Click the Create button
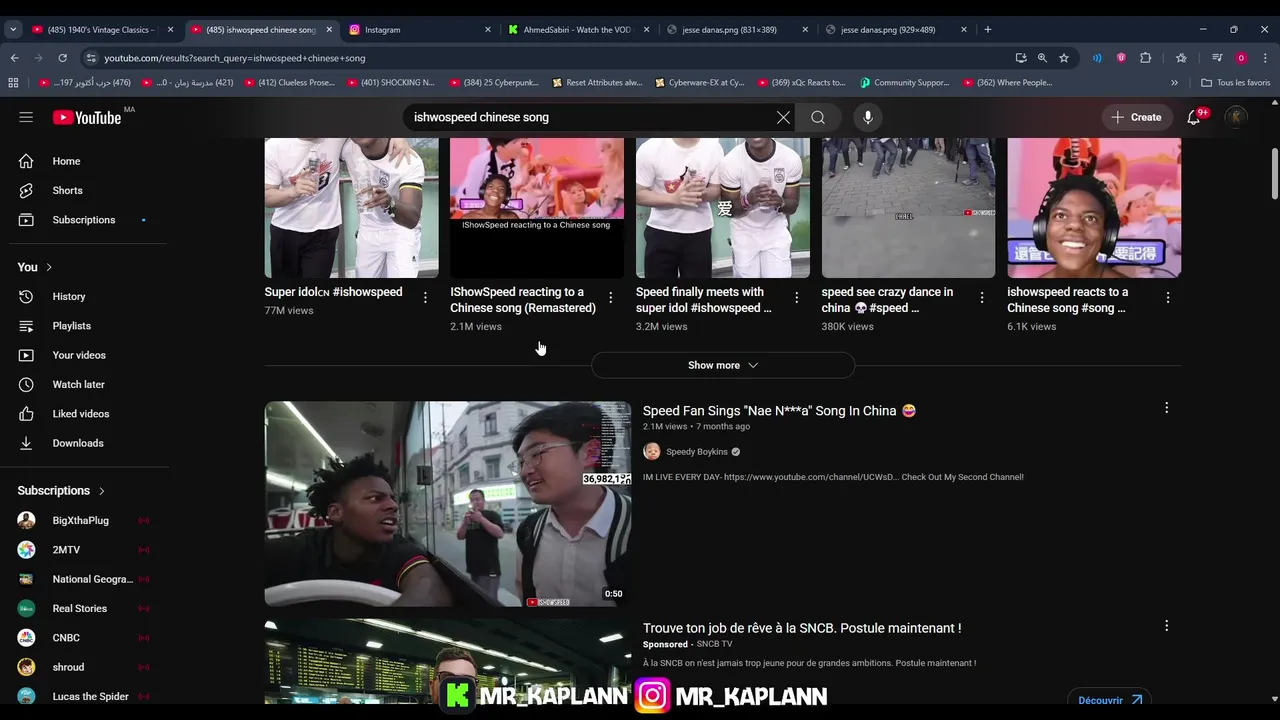 (x=1136, y=117)
